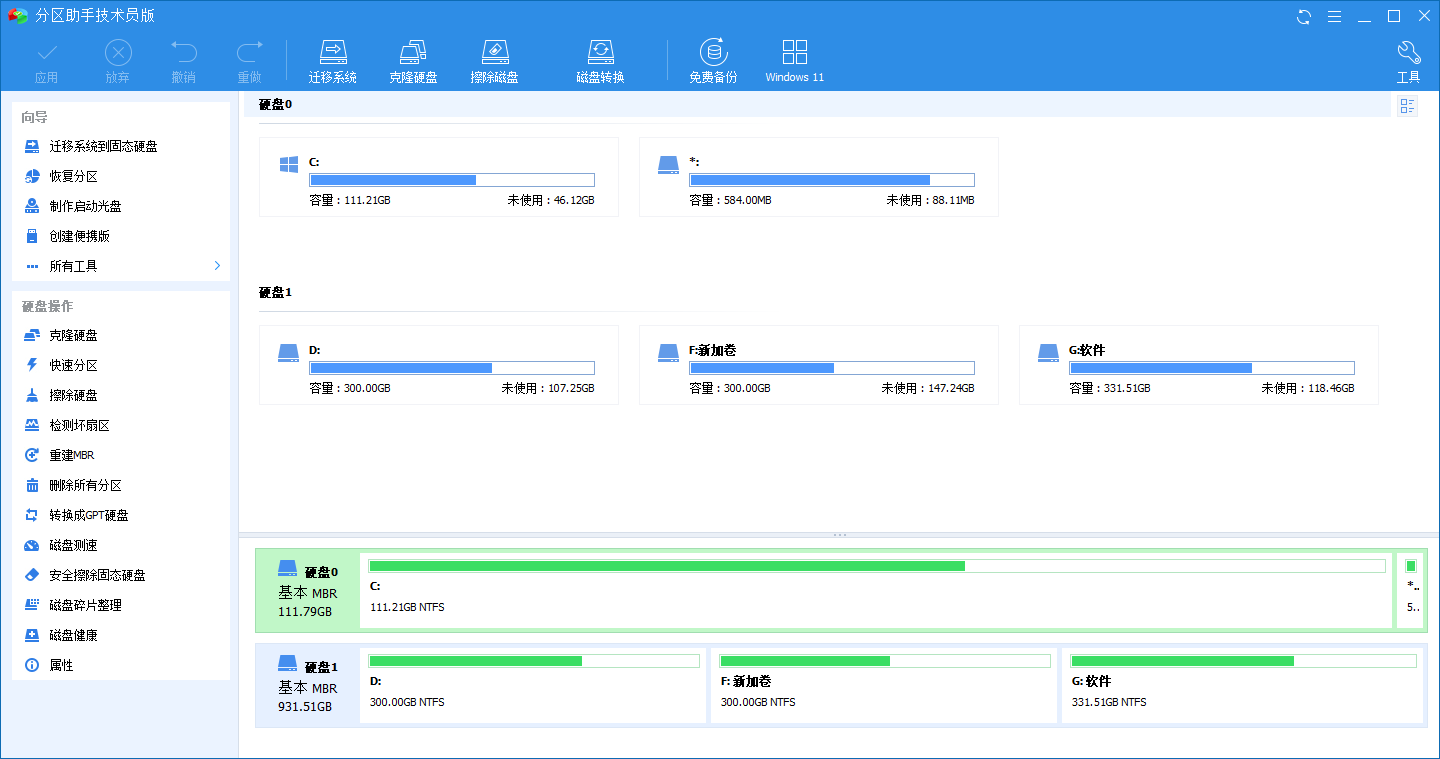Select G:软件 331.51GB NTFS in disk map
1440x759 pixels.
[1243, 685]
